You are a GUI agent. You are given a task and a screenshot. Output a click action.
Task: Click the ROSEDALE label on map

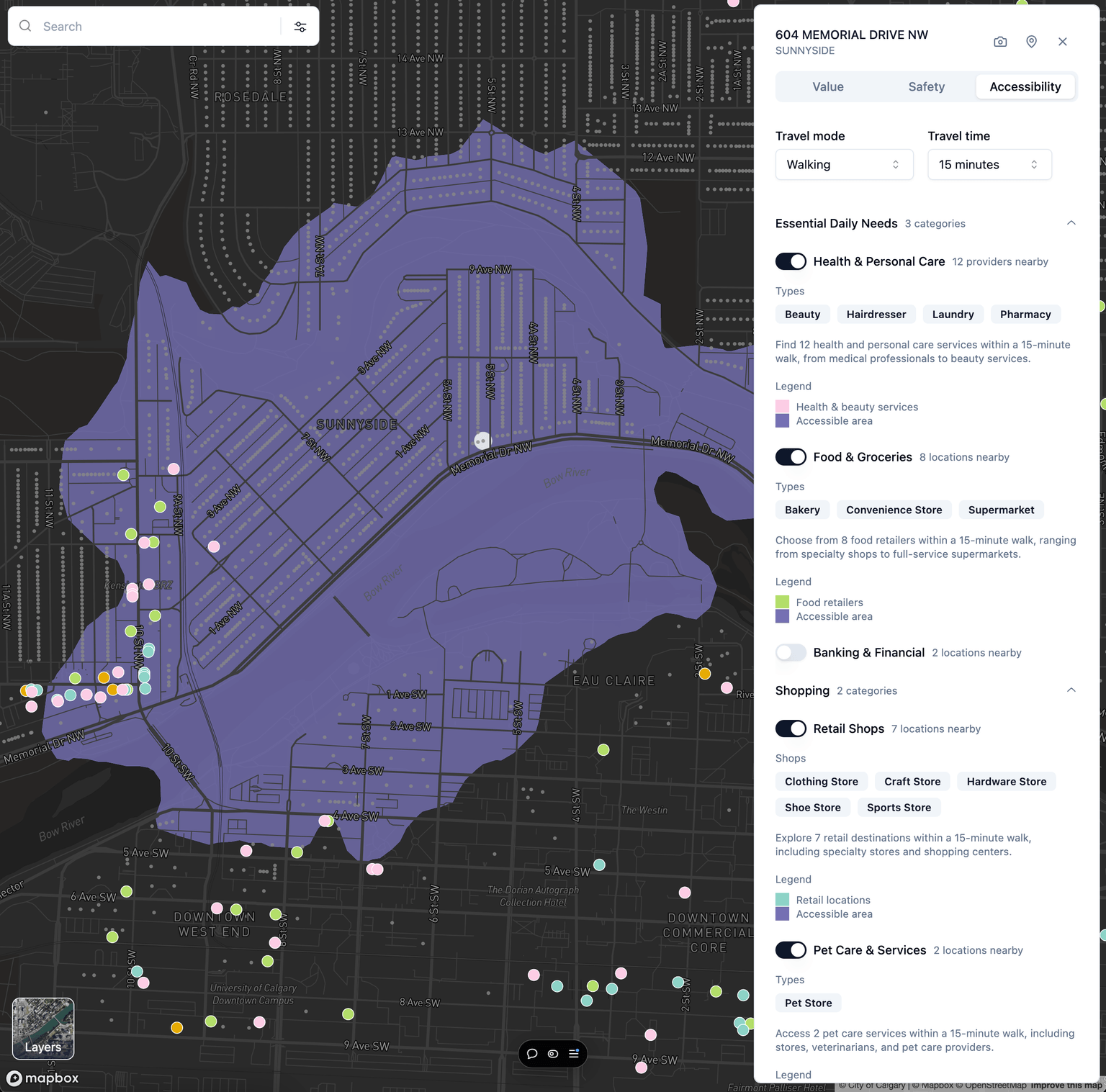(x=251, y=96)
